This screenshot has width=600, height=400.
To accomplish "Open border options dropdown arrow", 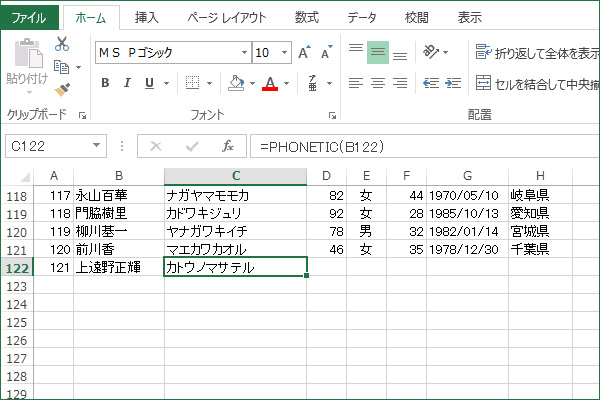I will point(209,83).
